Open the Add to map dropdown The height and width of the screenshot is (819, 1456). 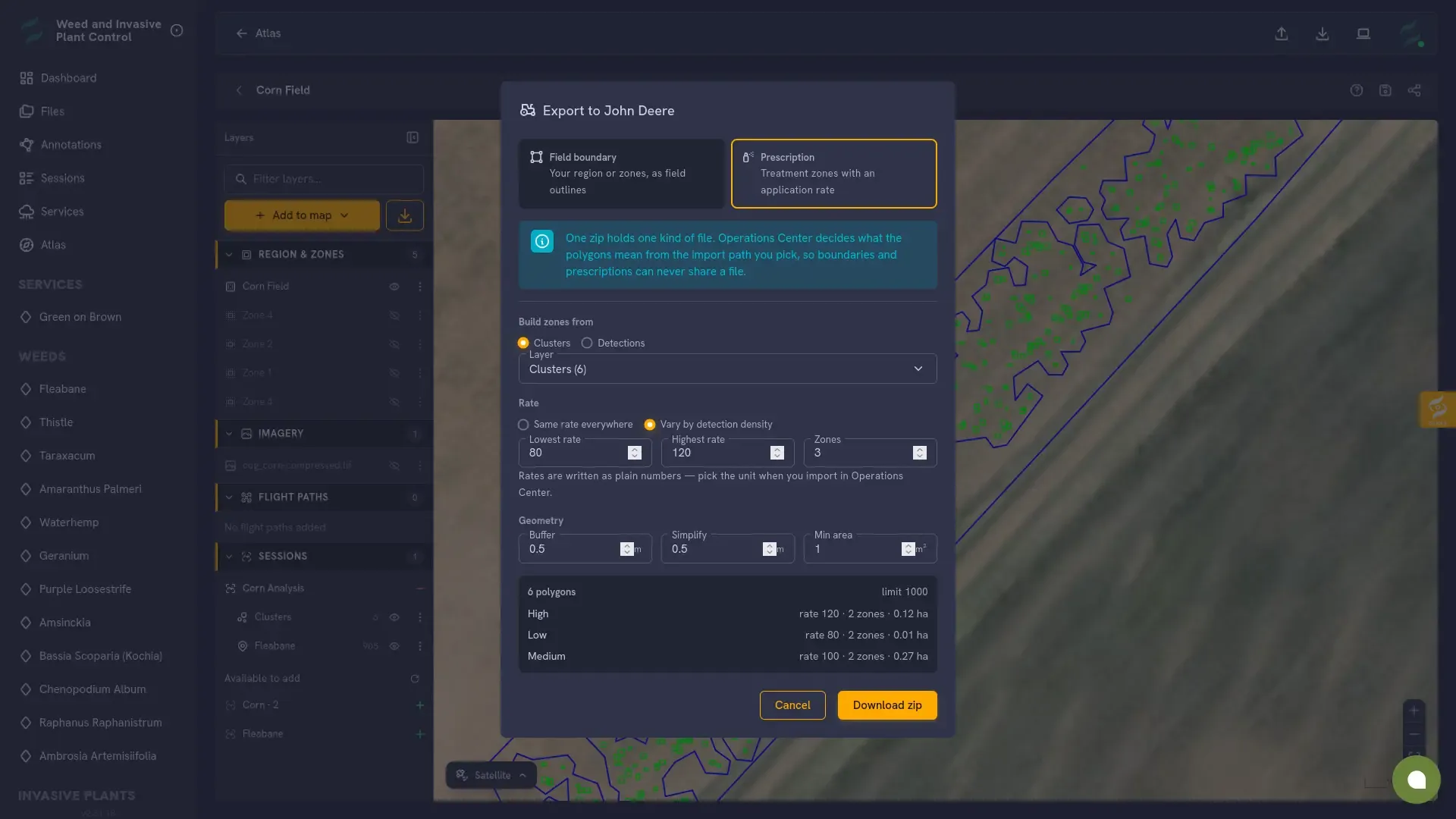302,215
